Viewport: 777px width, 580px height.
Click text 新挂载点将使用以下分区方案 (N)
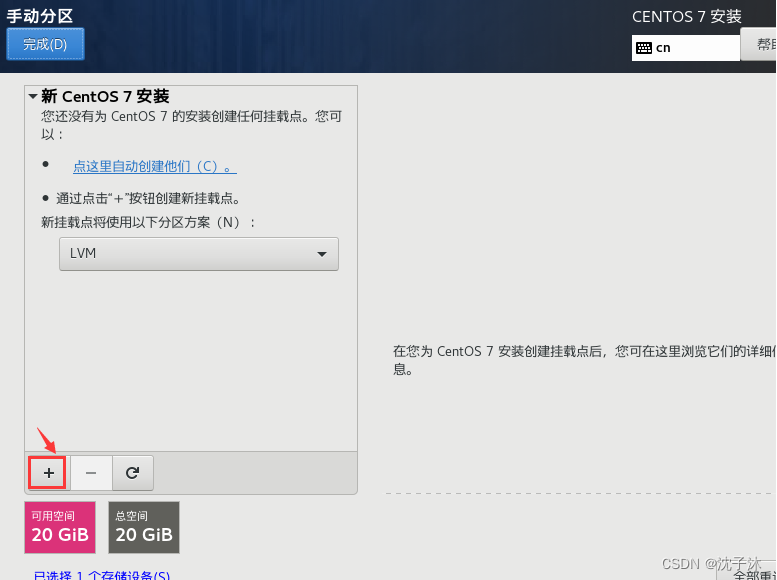(148, 222)
